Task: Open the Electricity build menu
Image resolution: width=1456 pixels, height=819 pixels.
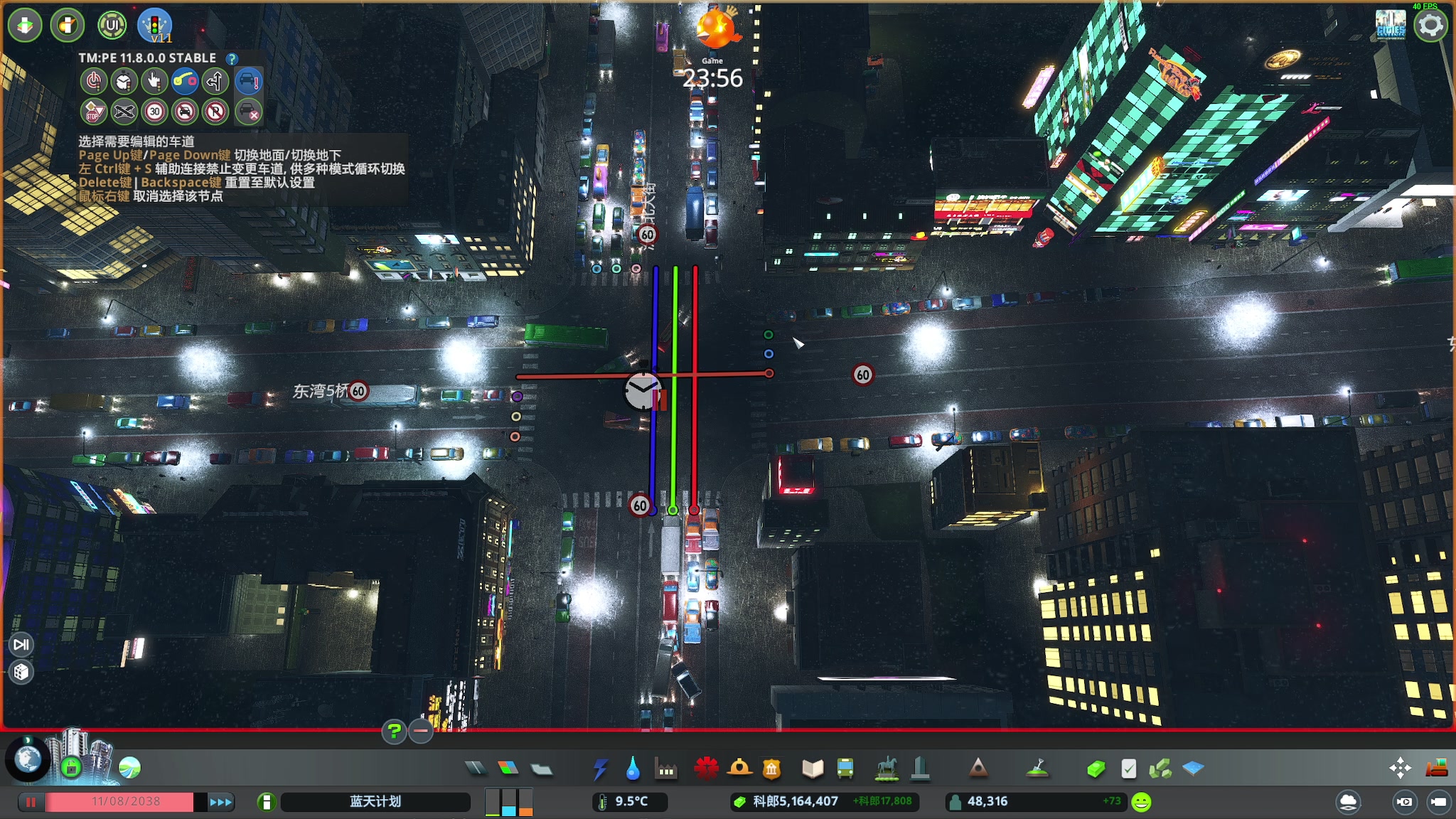Action: pyautogui.click(x=600, y=769)
